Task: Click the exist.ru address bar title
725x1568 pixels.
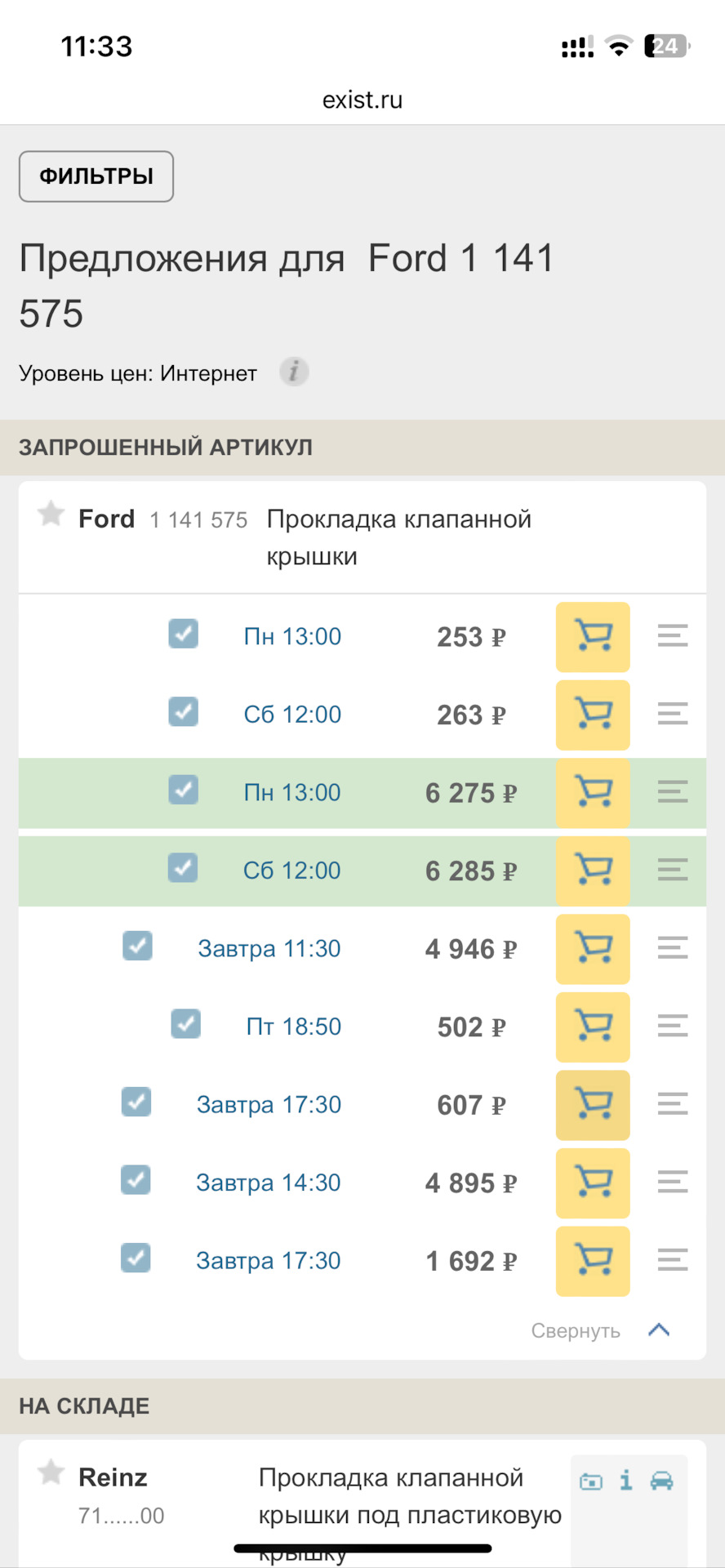Action: pyautogui.click(x=362, y=99)
